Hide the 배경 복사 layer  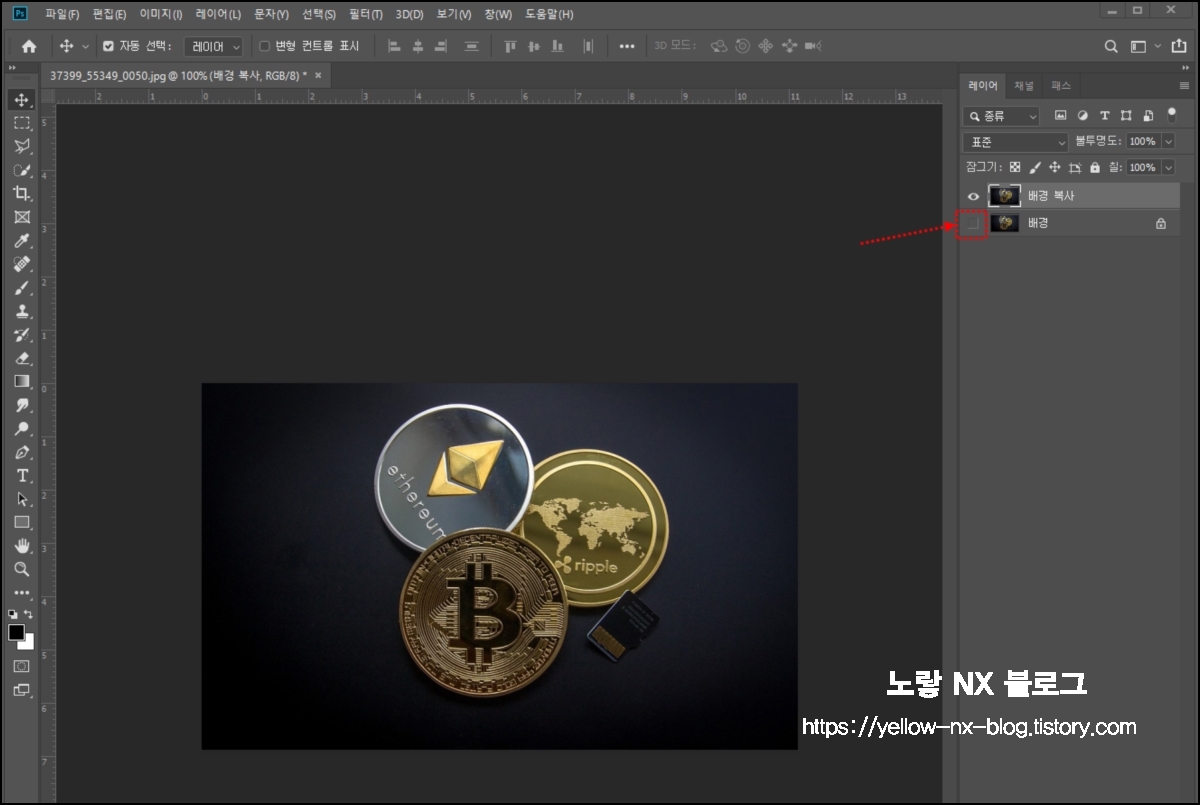973,196
